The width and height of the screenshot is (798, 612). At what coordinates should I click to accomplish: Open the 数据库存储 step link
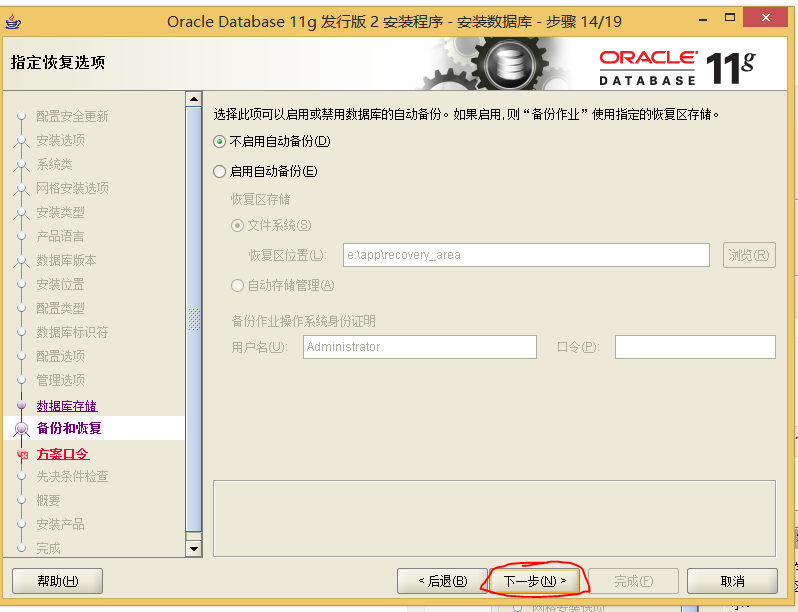coord(67,405)
